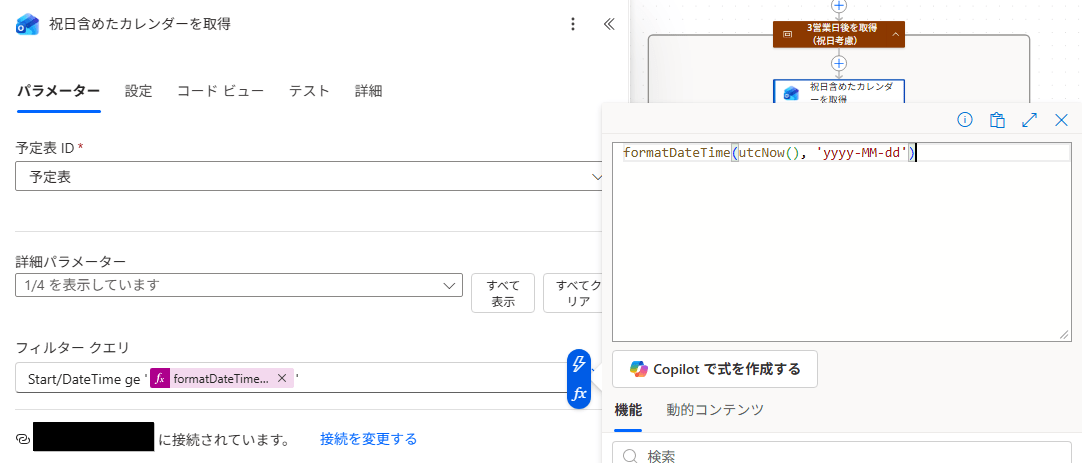The height and width of the screenshot is (463, 1082).
Task: Expand the 詳細パラメーター dropdown
Action: click(x=449, y=285)
